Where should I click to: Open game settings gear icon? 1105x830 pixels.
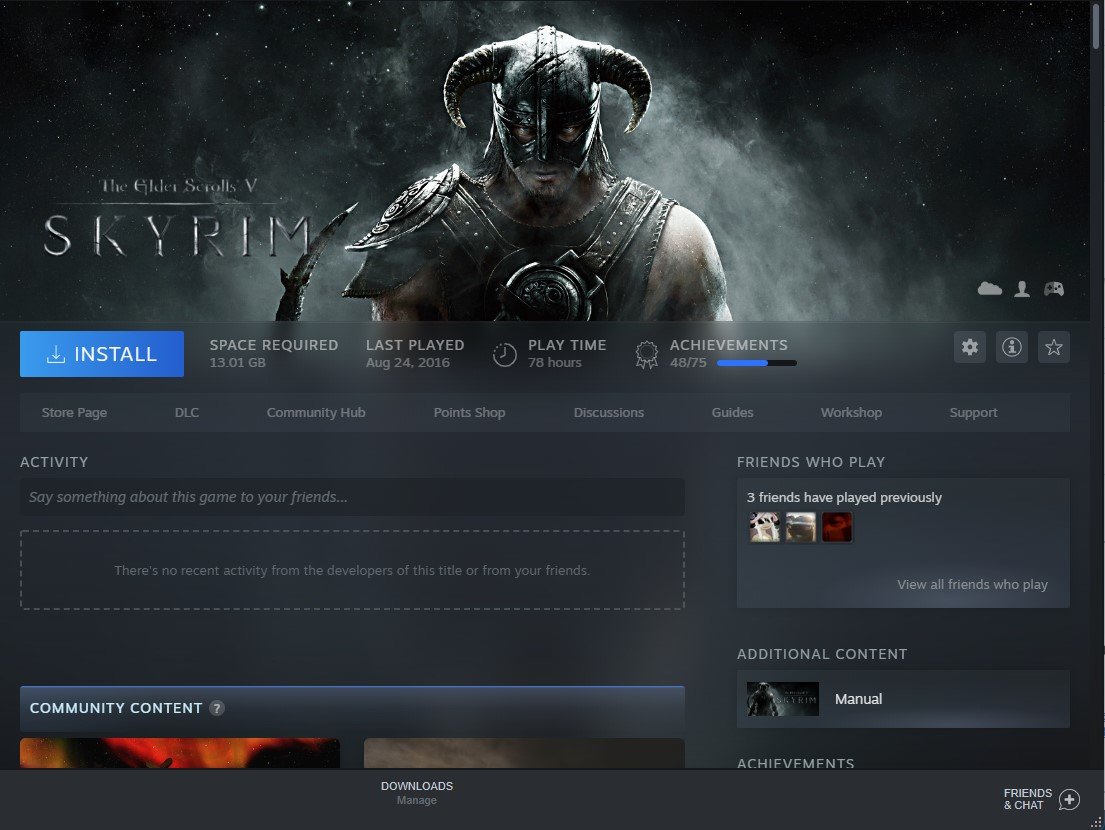coord(970,347)
